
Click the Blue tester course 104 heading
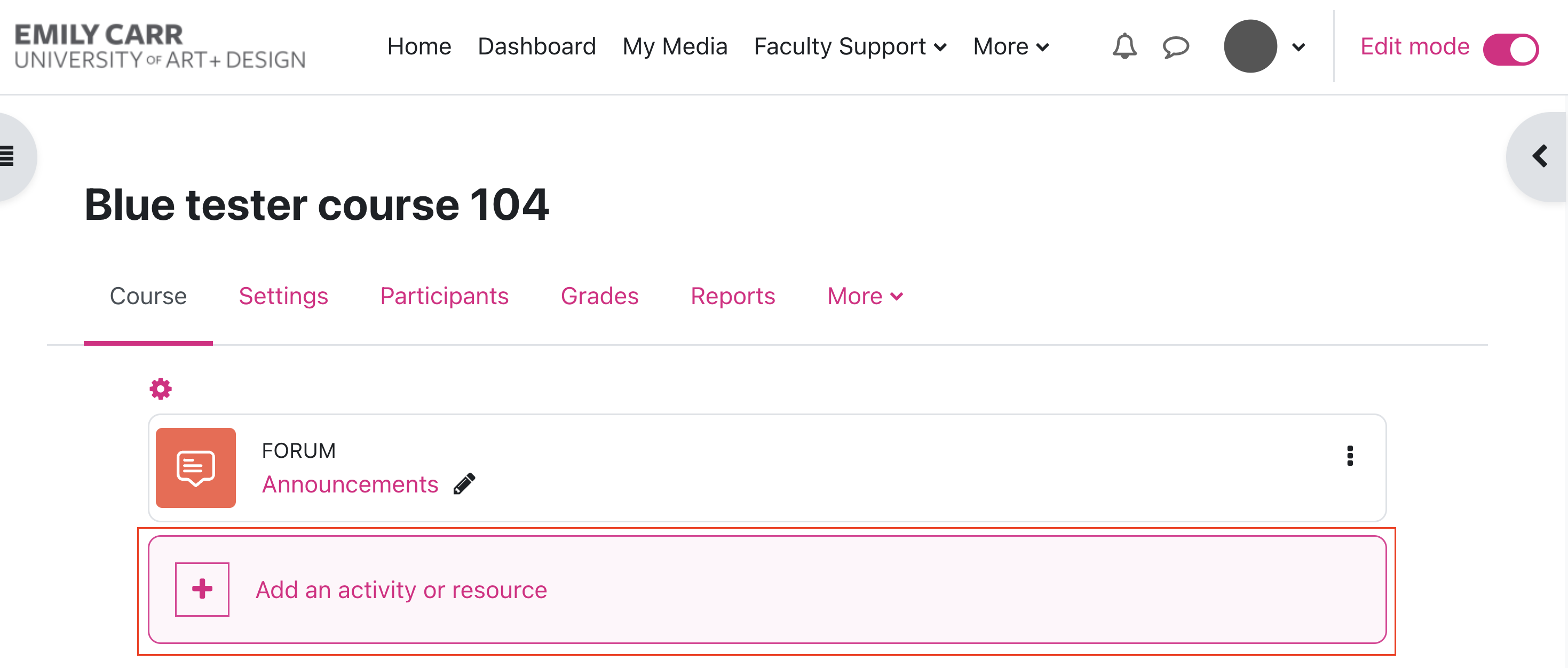[316, 204]
